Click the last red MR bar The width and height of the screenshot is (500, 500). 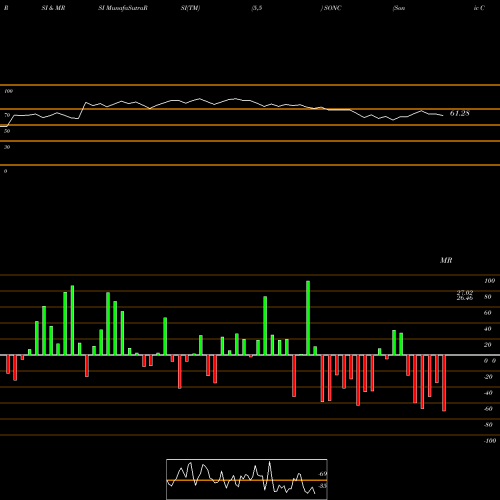pos(444,383)
